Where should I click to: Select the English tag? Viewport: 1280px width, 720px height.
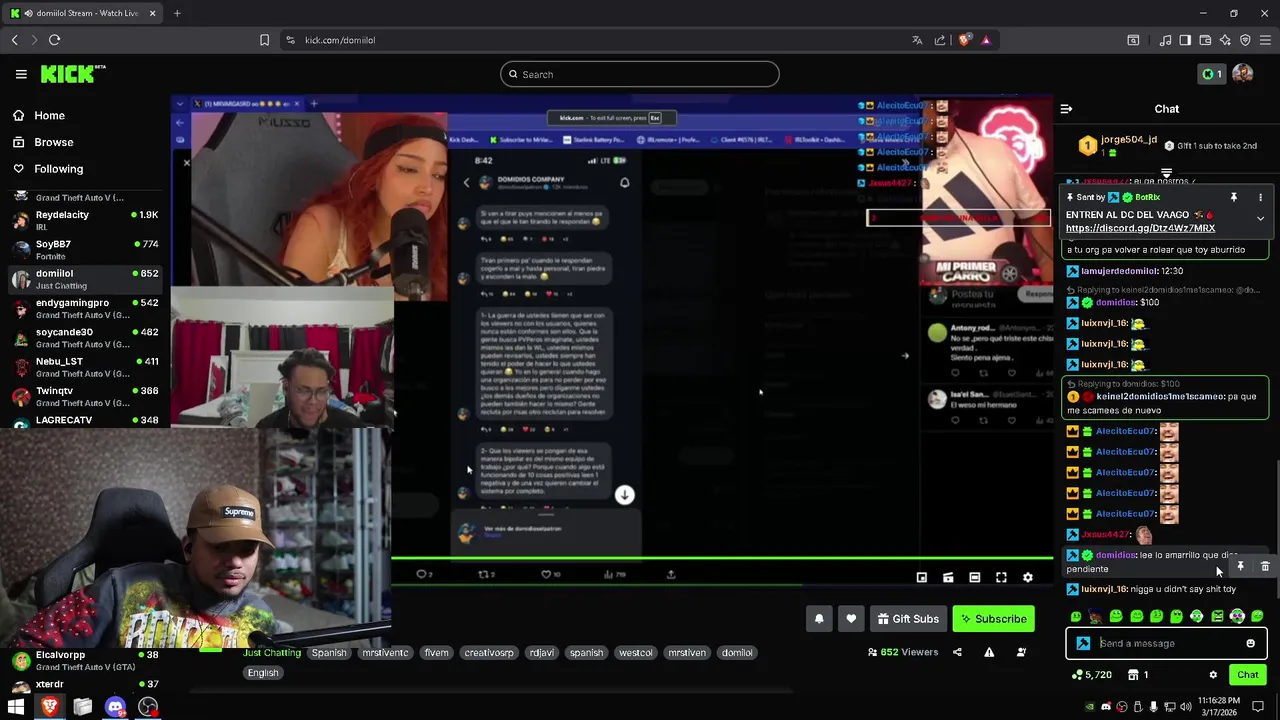pyautogui.click(x=263, y=673)
